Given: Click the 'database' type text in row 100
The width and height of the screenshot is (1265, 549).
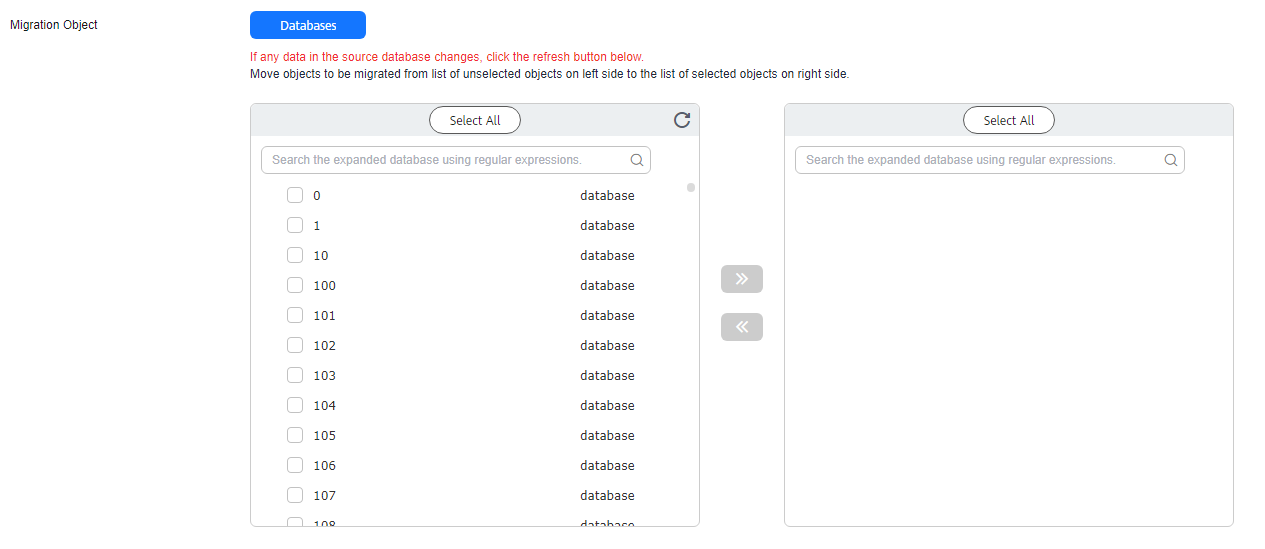Looking at the screenshot, I should (x=607, y=286).
